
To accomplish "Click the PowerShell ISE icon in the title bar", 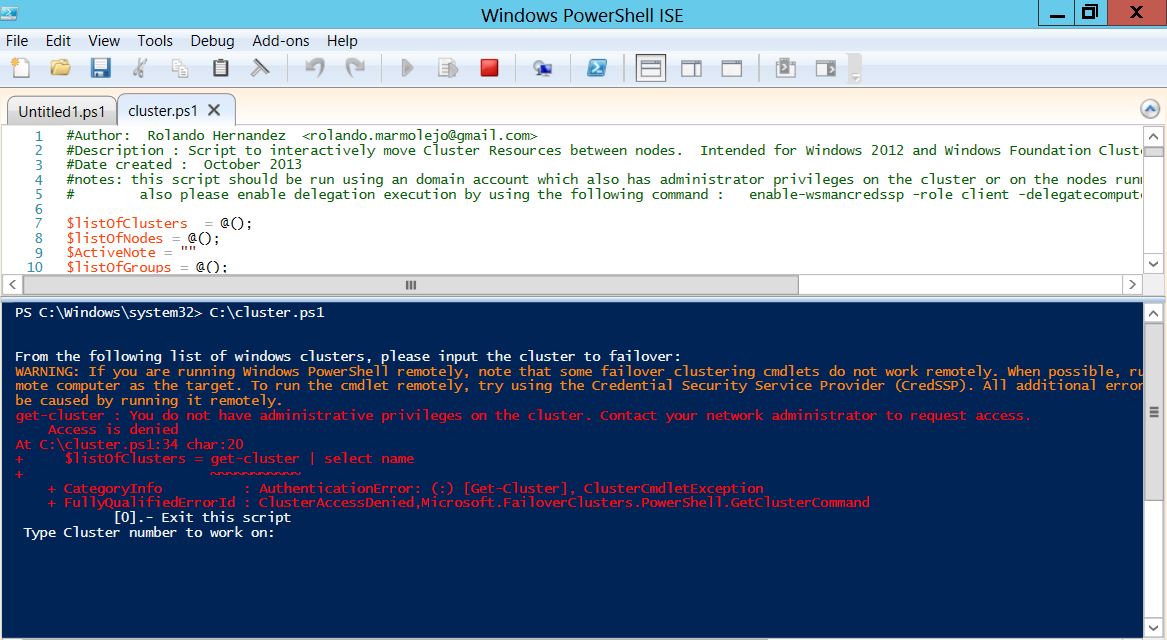I will [10, 13].
